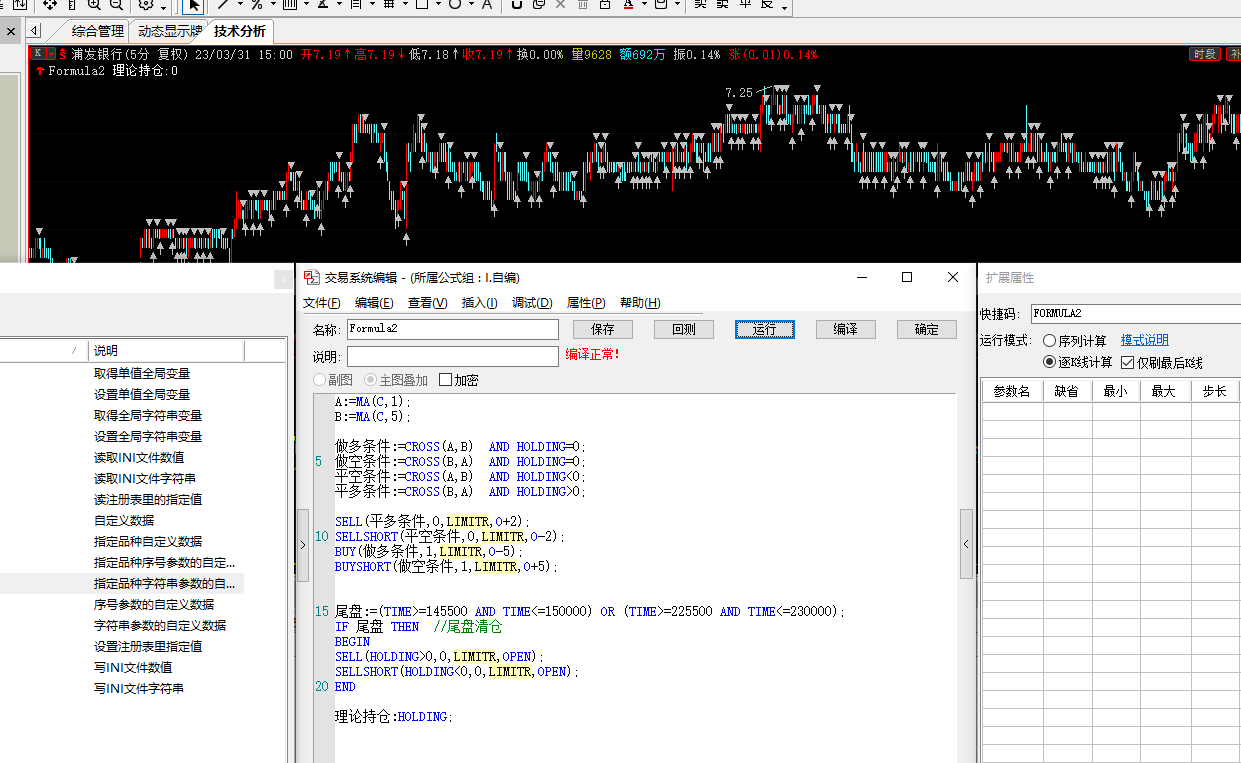This screenshot has width=1241, height=763.
Task: Close the left sidebar with X button
Action: 11,31
